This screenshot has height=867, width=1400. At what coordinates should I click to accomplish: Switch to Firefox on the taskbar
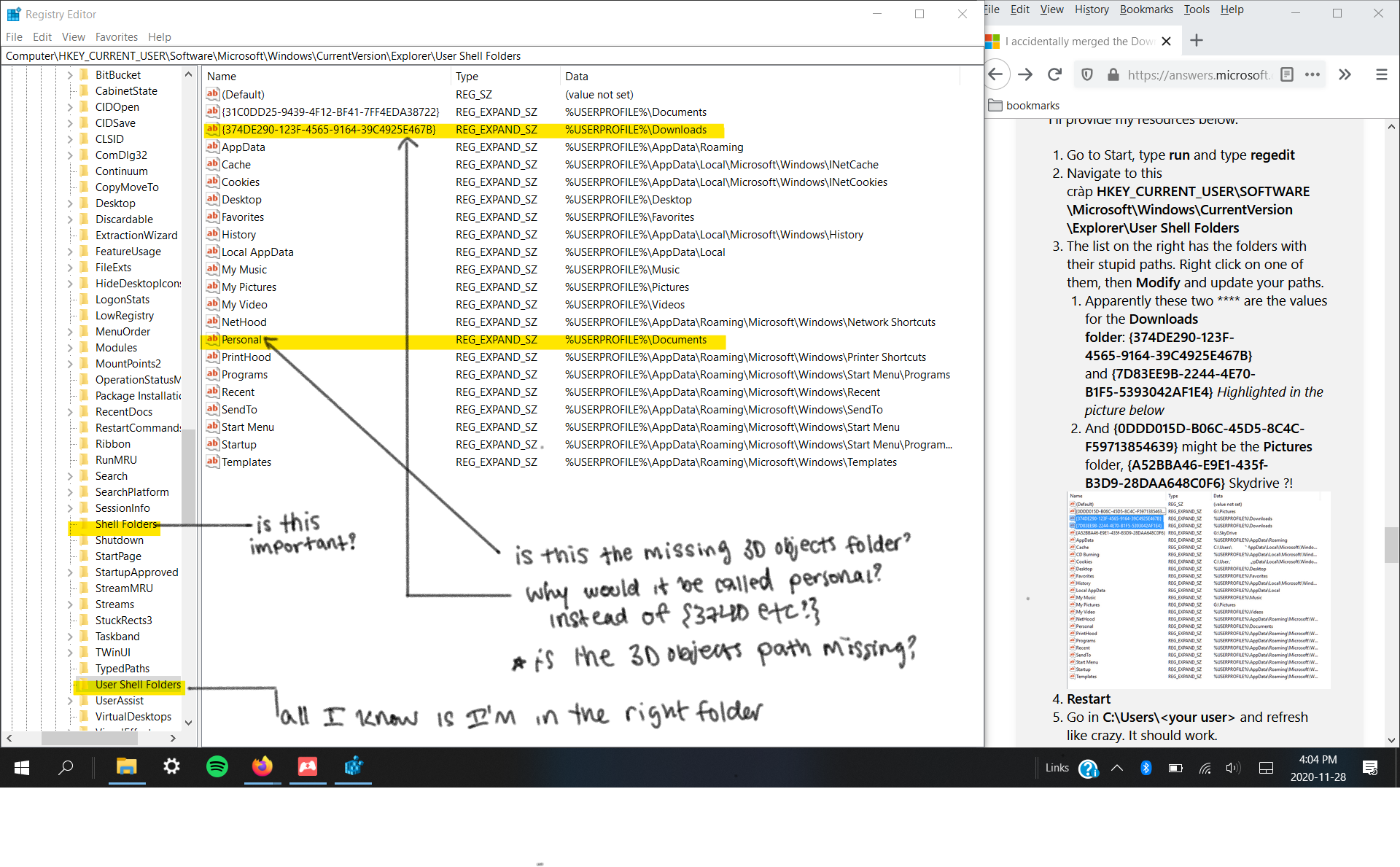(x=262, y=766)
